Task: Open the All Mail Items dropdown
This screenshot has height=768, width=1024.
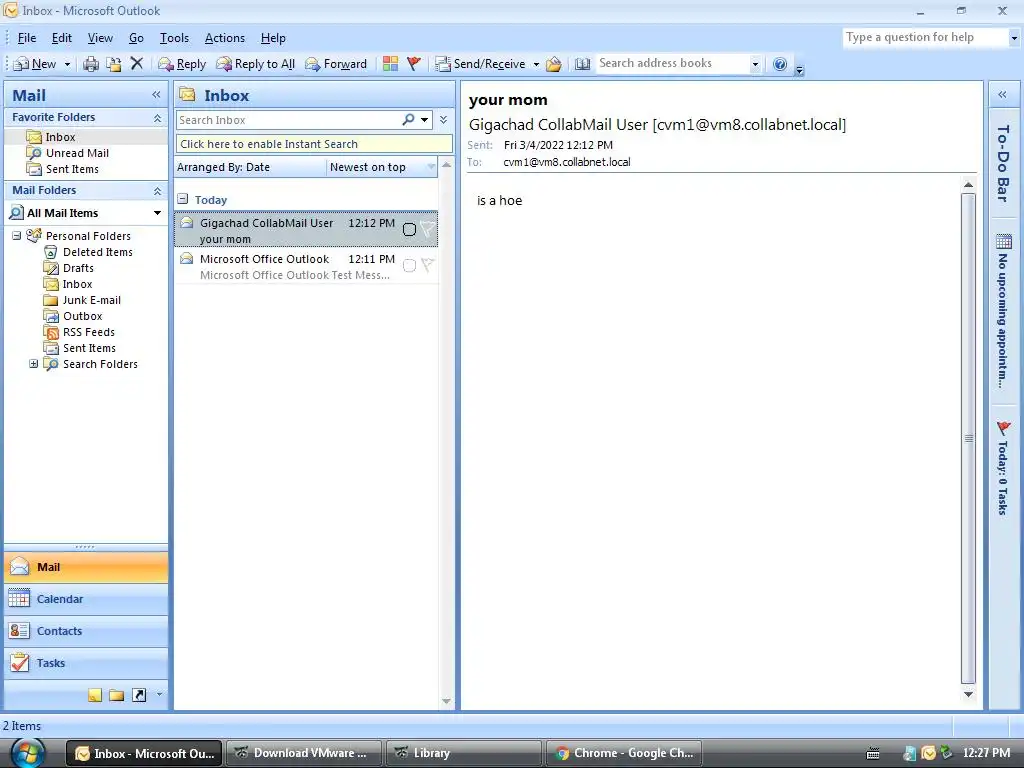Action: coord(157,213)
